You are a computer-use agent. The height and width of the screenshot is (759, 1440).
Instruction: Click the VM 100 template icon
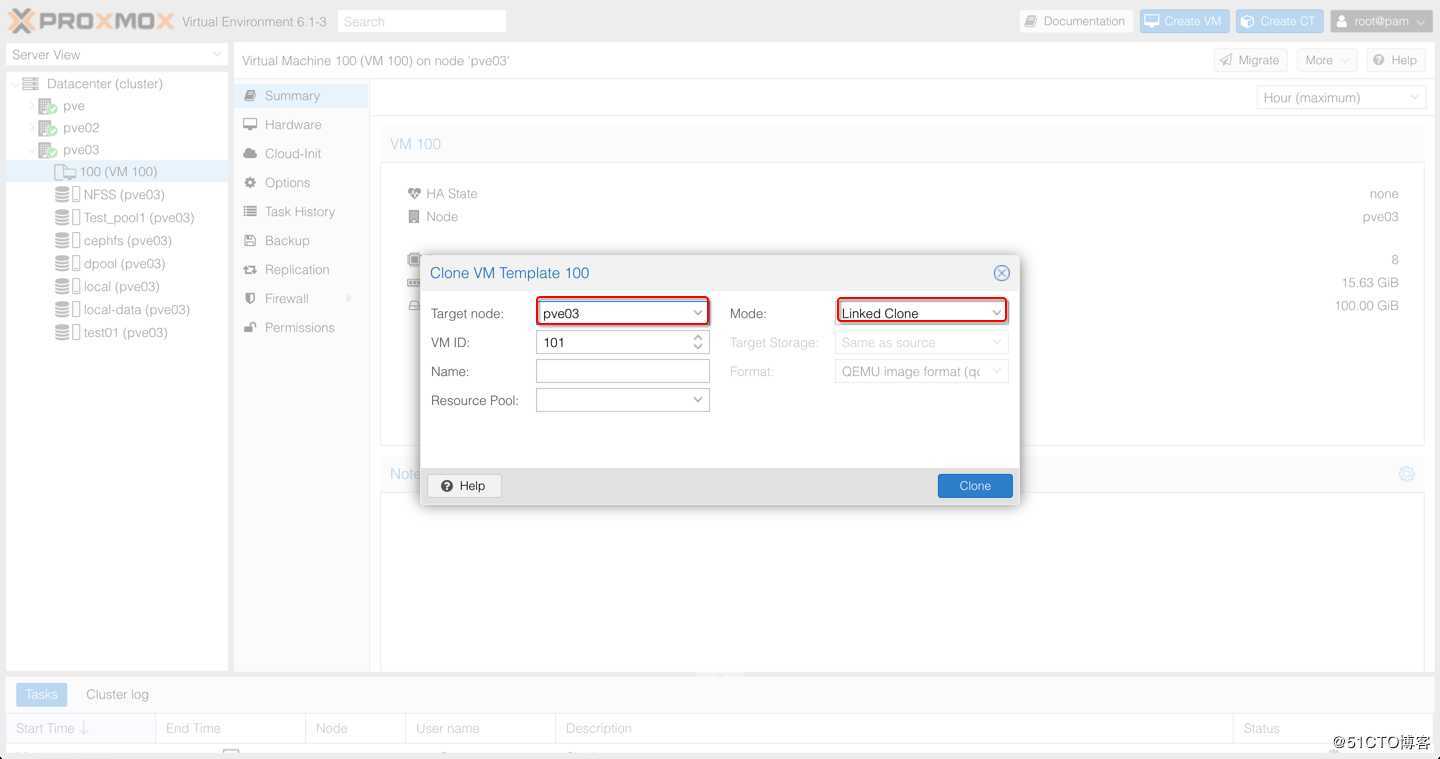(65, 172)
